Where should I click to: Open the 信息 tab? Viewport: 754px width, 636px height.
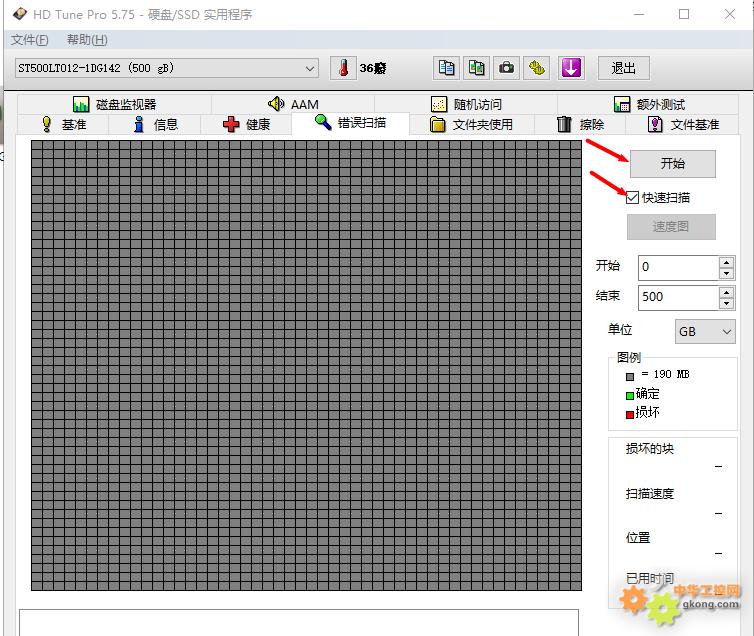[155, 125]
